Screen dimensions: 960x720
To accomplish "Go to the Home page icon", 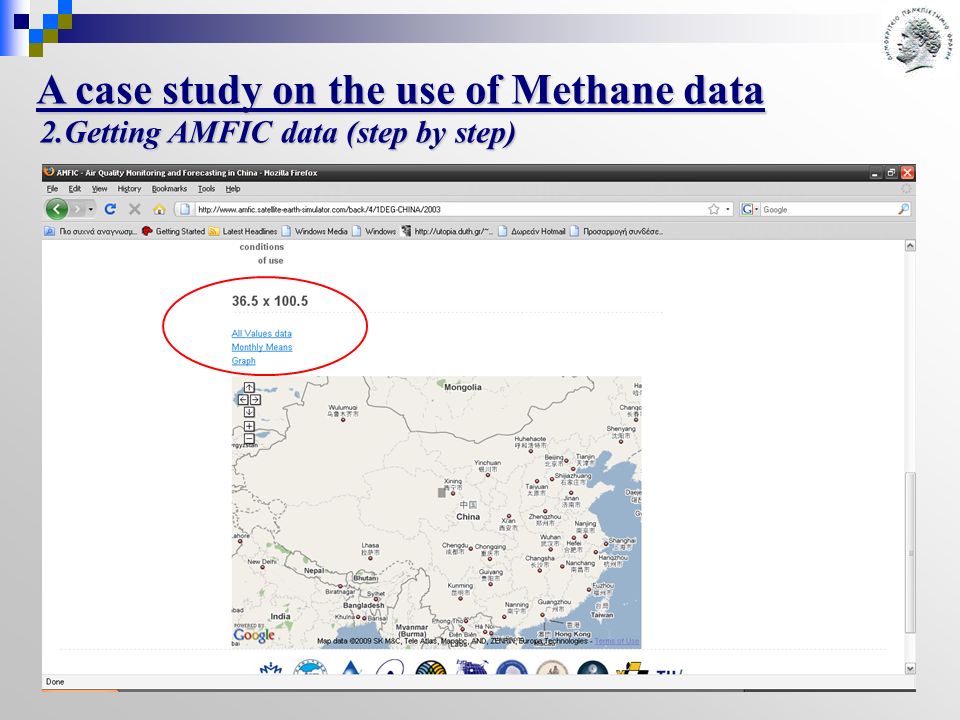I will coord(159,209).
